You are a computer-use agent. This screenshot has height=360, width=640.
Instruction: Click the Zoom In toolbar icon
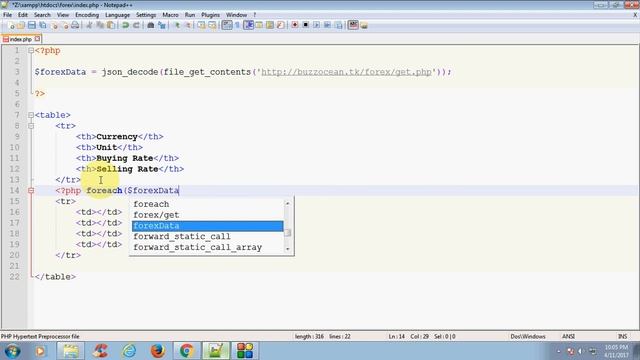click(177, 25)
